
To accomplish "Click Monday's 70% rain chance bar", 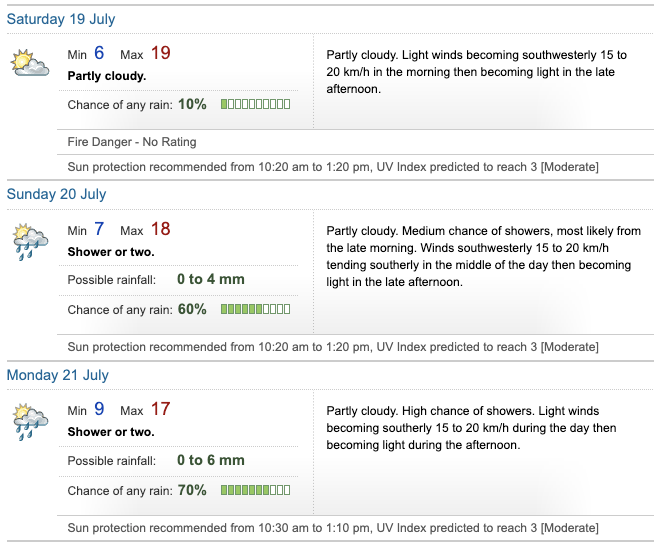I will 255,491.
